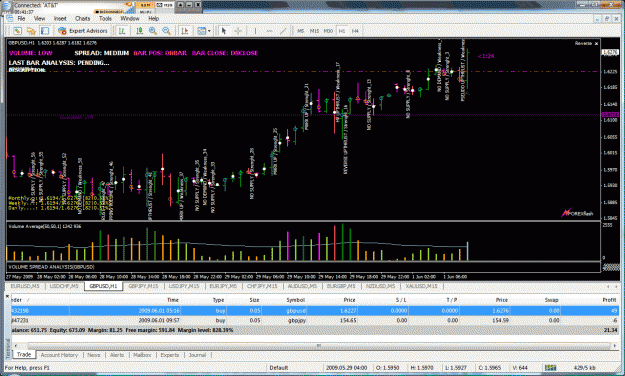The height and width of the screenshot is (376, 625).
Task: Switch to XAUUSD,M15 chart tab
Action: pyautogui.click(x=422, y=286)
